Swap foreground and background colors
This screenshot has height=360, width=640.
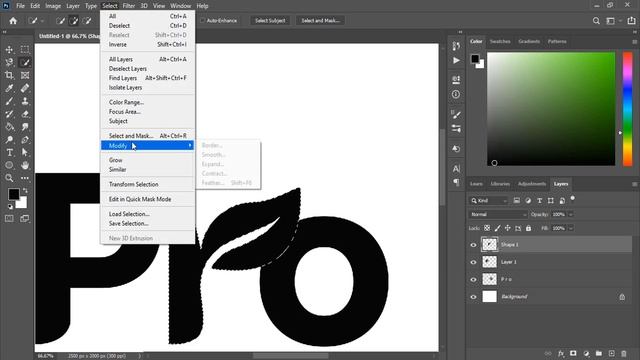25,191
